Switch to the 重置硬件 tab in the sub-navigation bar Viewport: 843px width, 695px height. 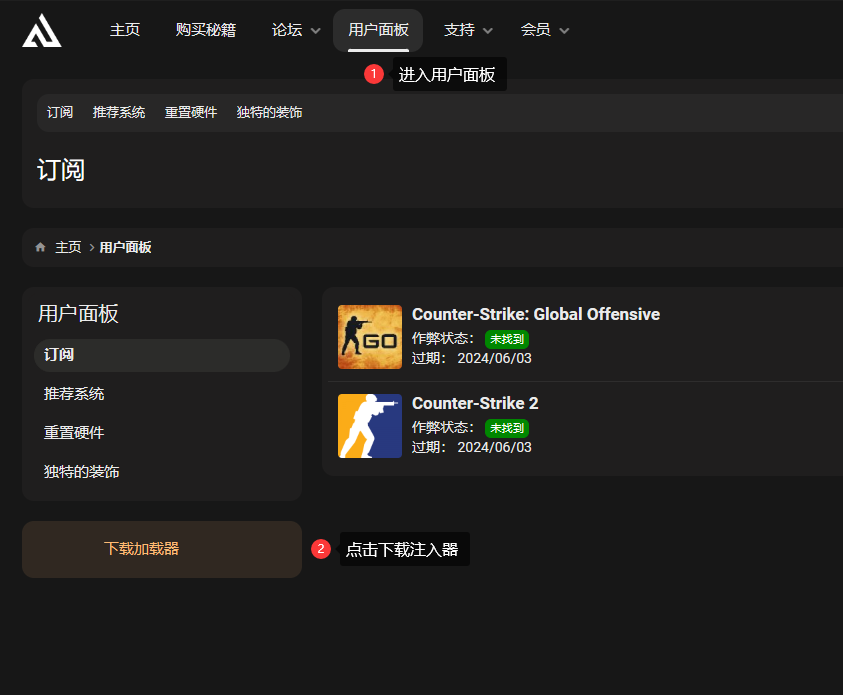tap(191, 113)
